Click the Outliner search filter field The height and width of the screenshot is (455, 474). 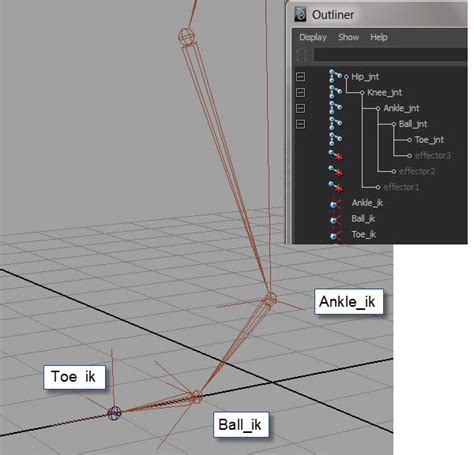click(x=390, y=55)
